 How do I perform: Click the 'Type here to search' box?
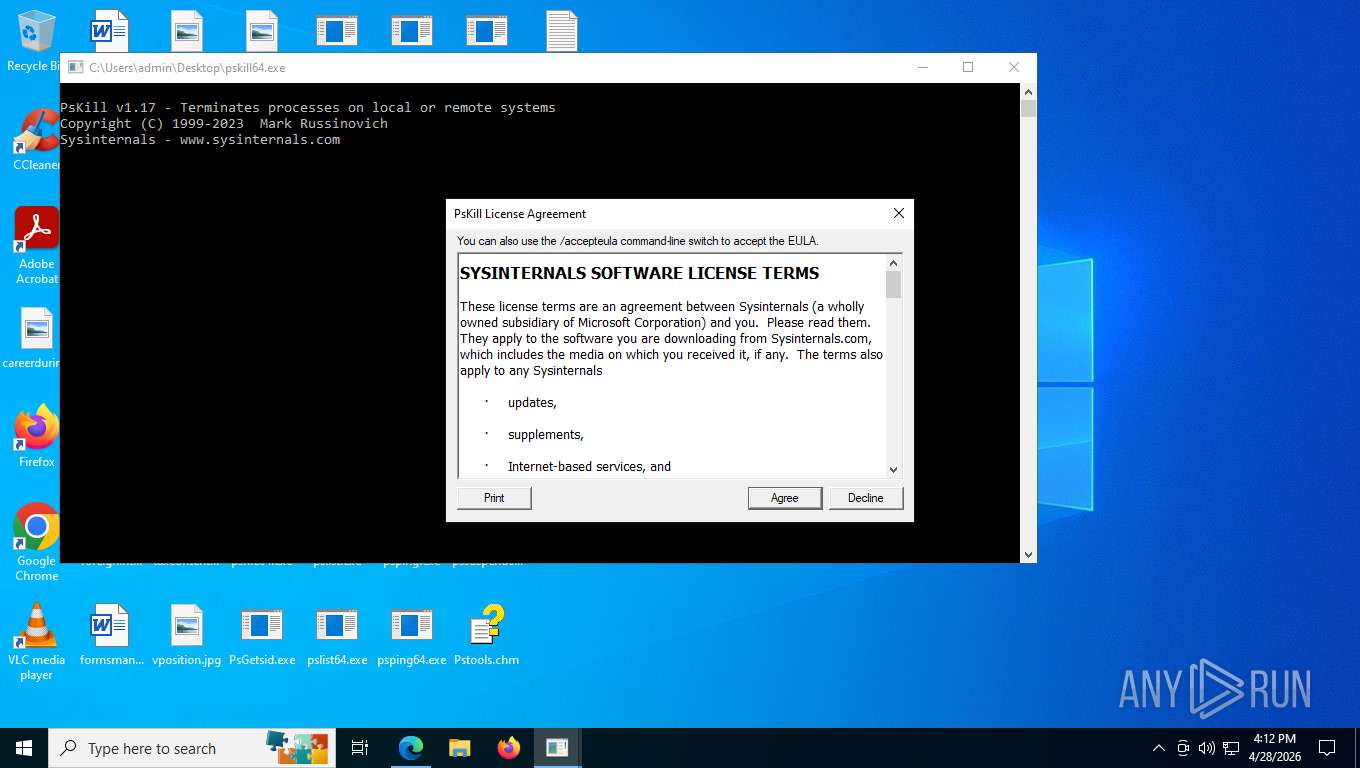tap(190, 748)
